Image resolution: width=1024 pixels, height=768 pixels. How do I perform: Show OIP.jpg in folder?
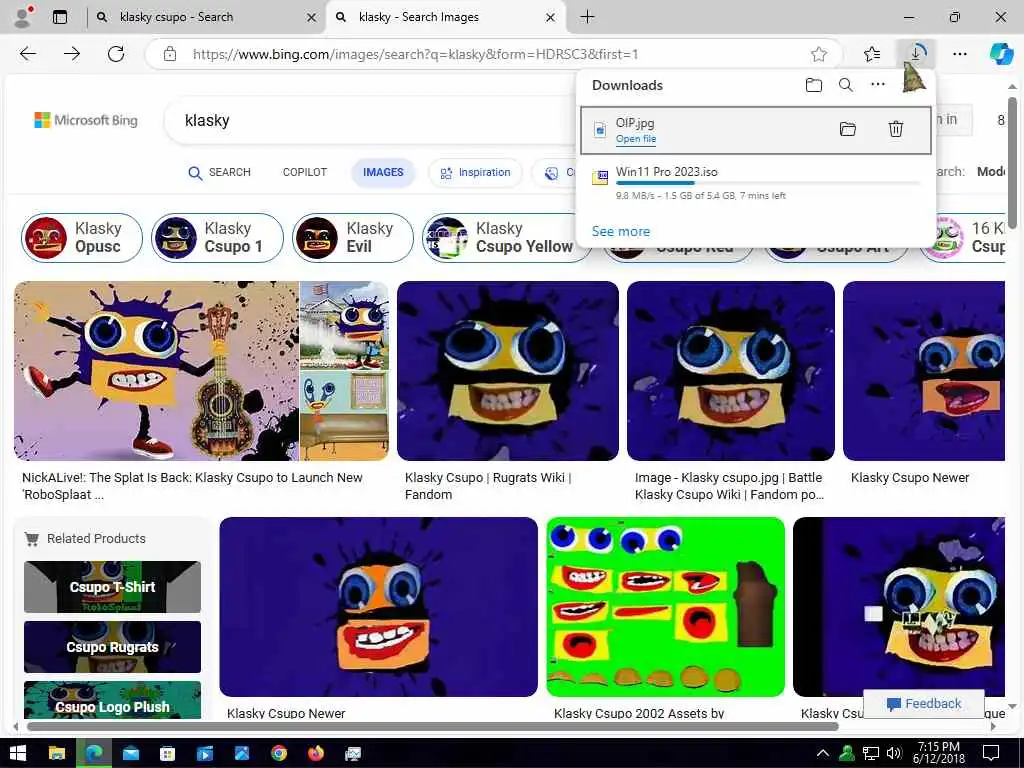click(x=848, y=129)
